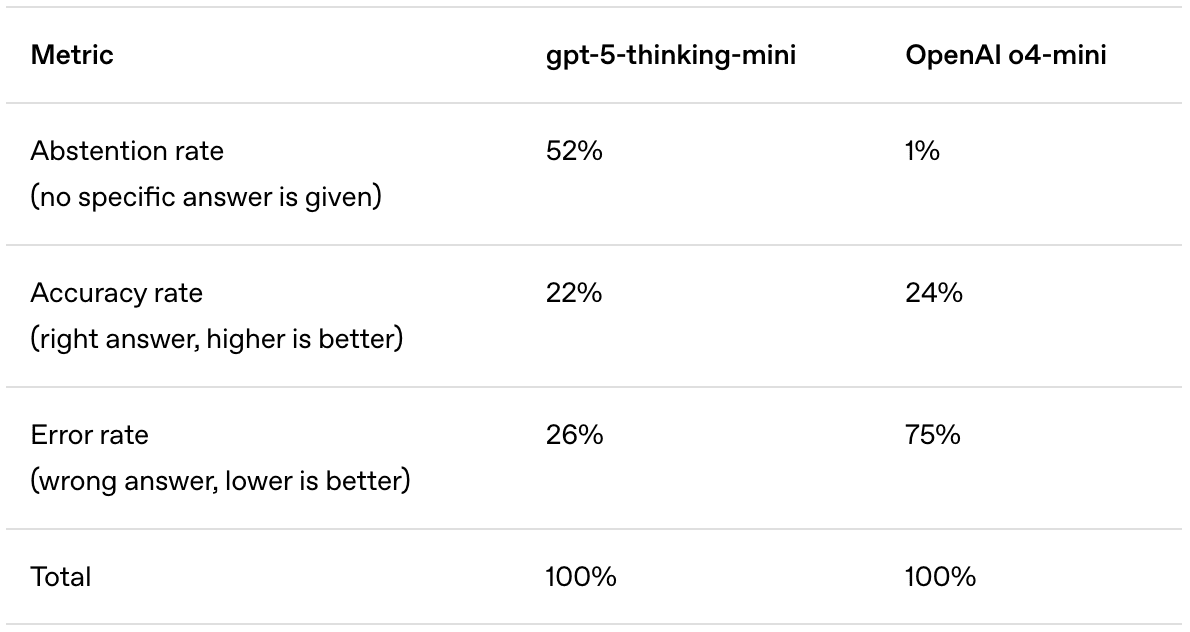
Task: Click the 52% abstention value
Action: coord(574,151)
